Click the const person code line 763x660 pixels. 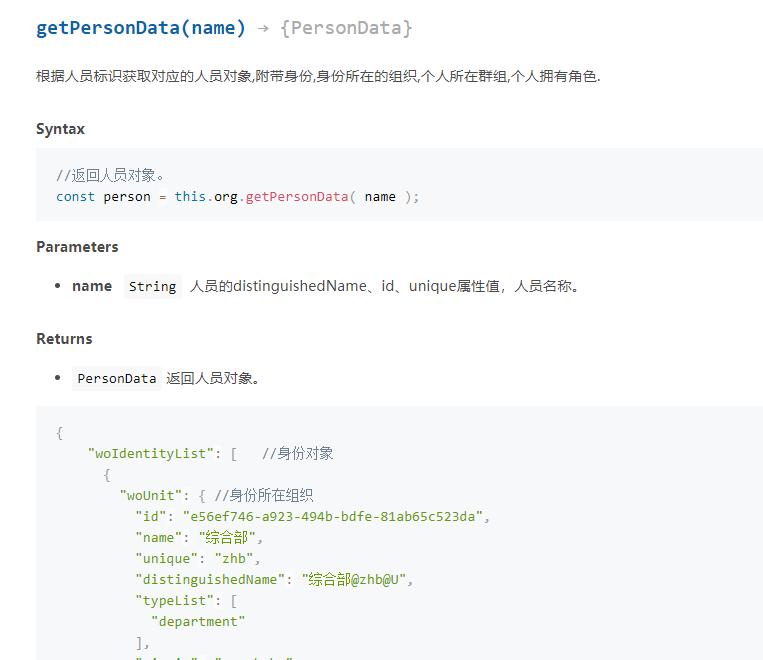click(x=237, y=197)
